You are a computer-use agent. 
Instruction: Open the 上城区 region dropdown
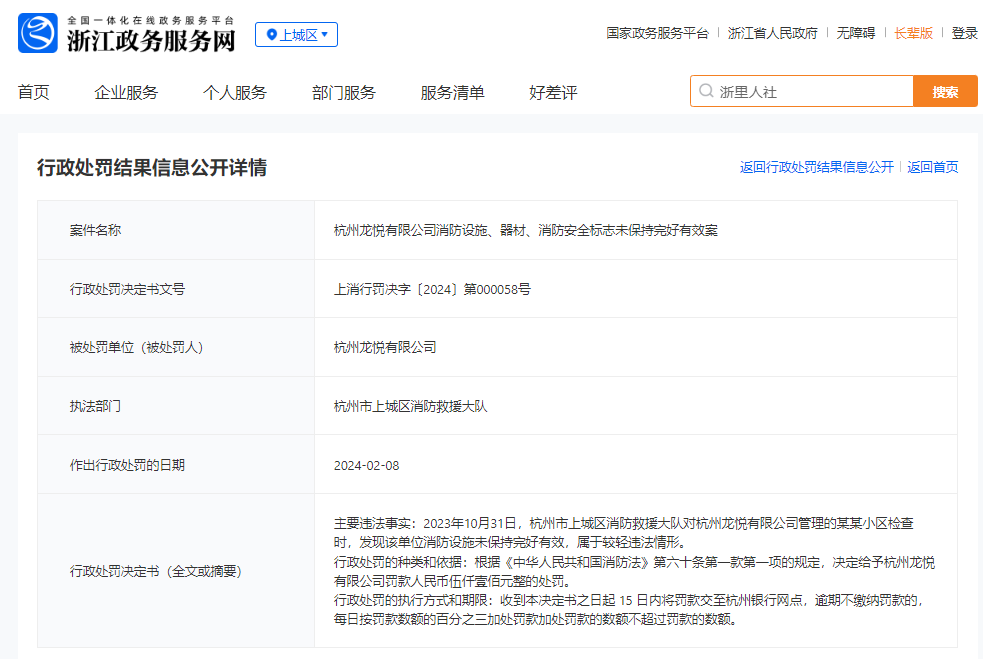tap(297, 34)
